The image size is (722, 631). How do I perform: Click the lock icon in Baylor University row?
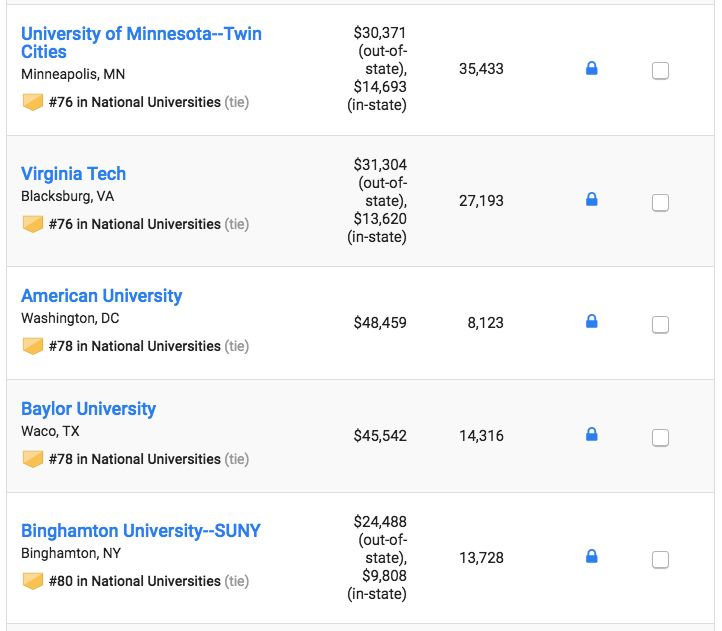(591, 435)
